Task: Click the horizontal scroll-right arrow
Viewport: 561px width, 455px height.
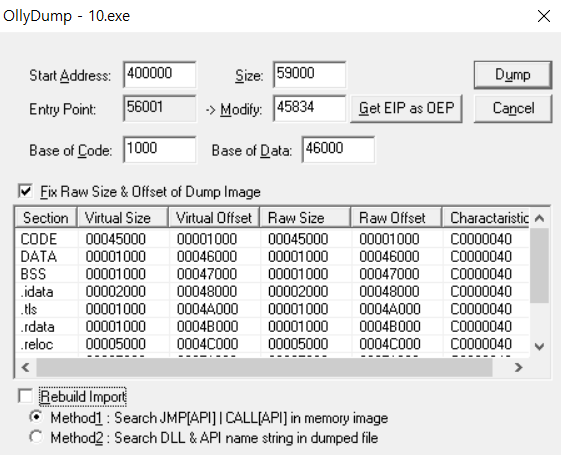Action: click(518, 367)
